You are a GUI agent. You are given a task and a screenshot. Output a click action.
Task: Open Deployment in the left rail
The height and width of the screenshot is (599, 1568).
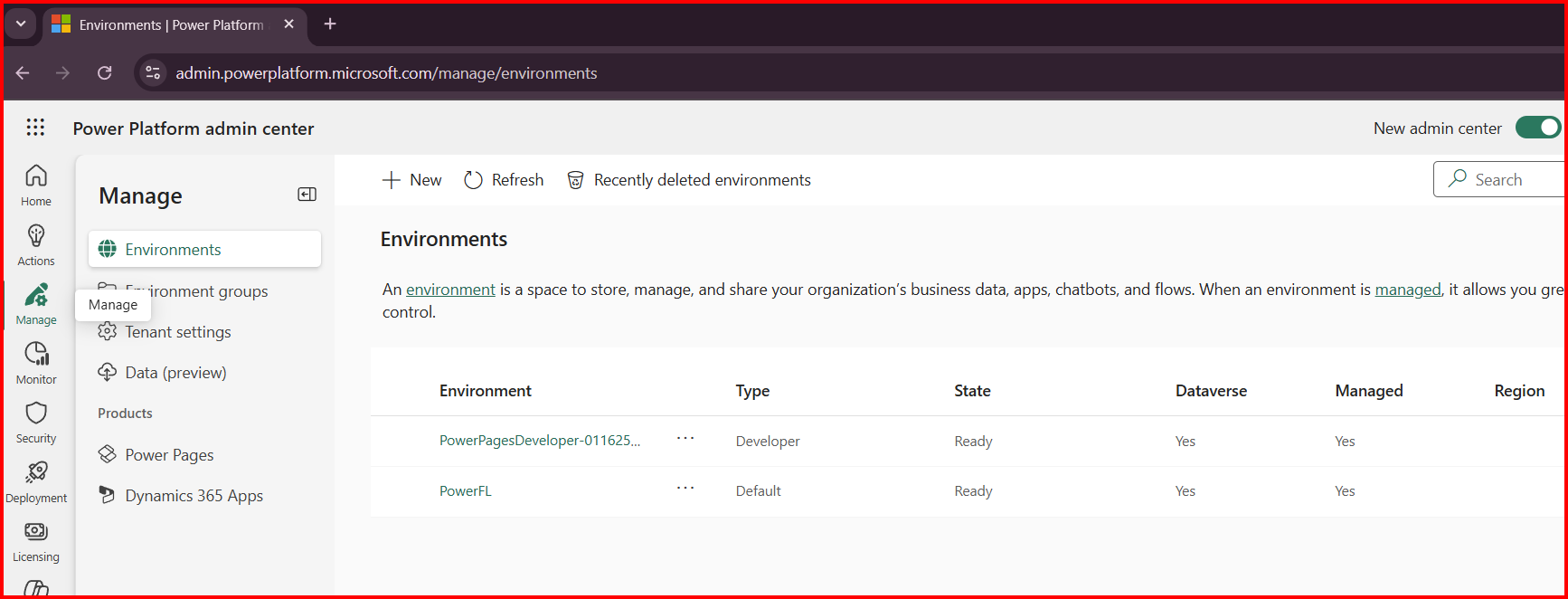pos(36,482)
